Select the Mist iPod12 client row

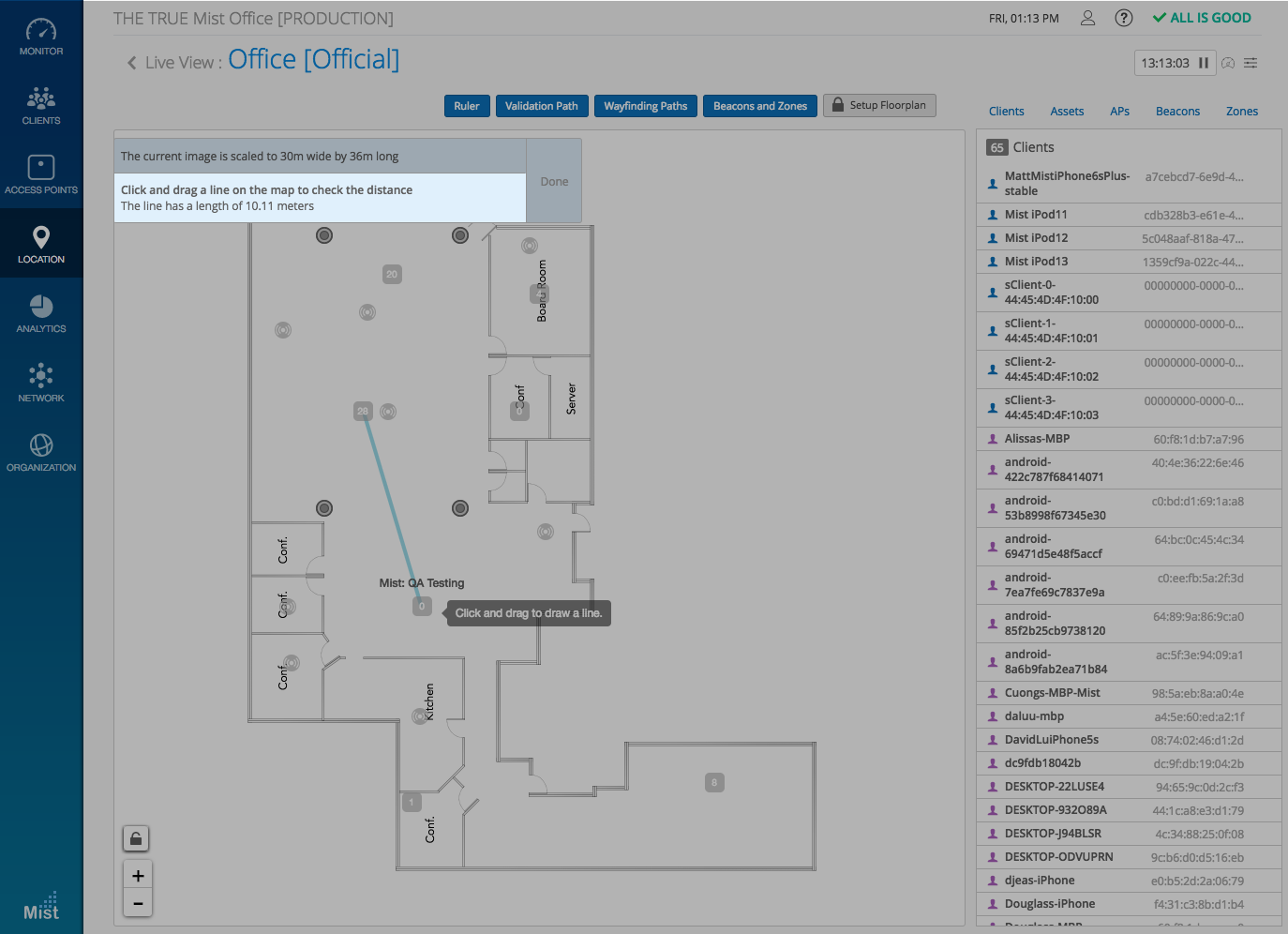(1129, 238)
